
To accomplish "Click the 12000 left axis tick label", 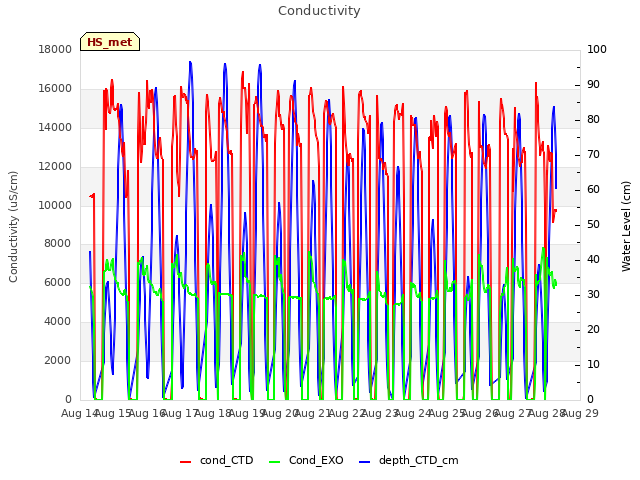I will click(55, 167).
